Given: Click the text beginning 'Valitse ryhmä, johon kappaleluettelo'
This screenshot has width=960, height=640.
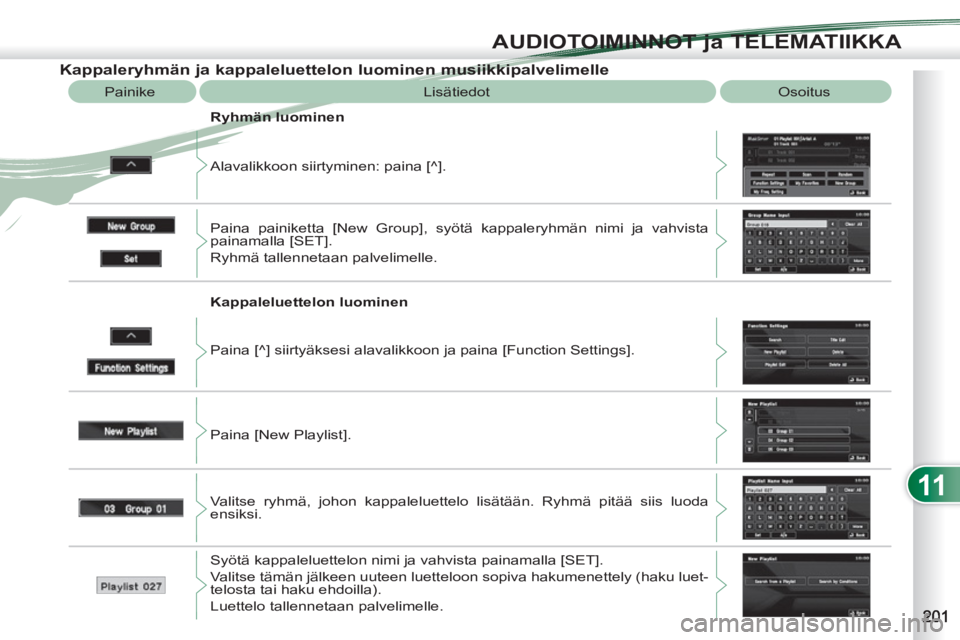Looking at the screenshot, I should coord(459,508).
